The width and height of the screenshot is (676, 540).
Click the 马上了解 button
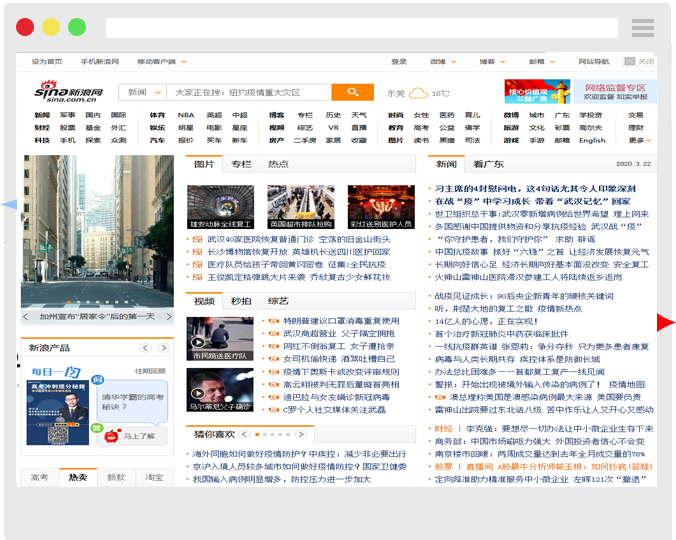138,436
